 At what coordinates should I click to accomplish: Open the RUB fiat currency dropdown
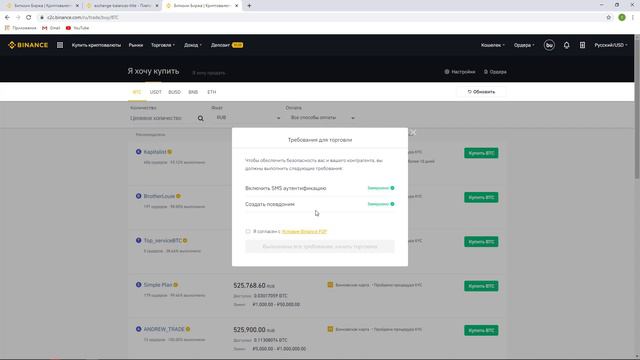[248, 118]
